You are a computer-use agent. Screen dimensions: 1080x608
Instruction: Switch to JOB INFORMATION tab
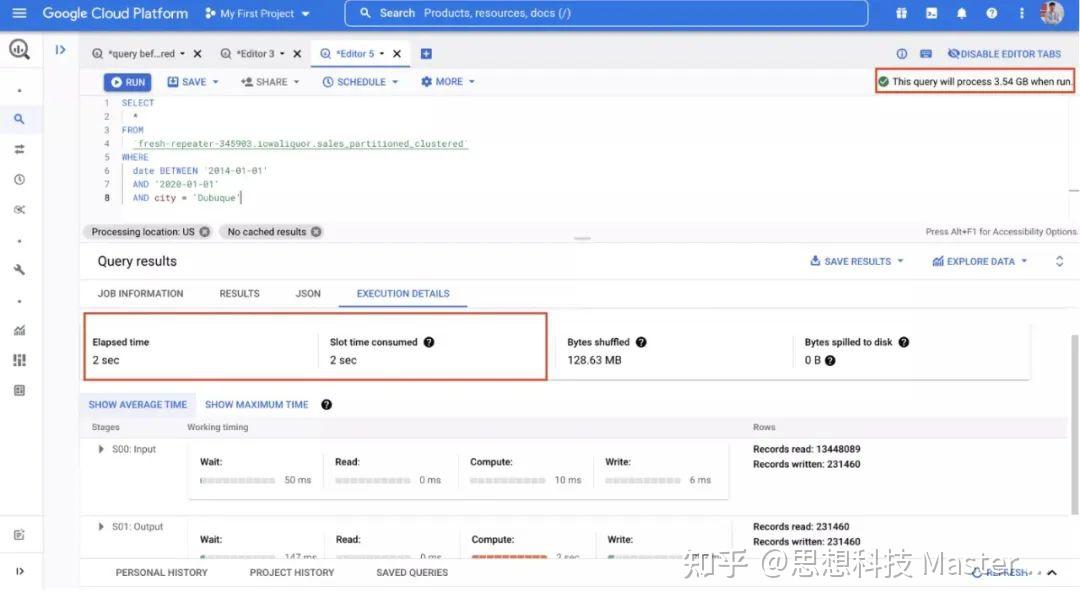coord(141,293)
